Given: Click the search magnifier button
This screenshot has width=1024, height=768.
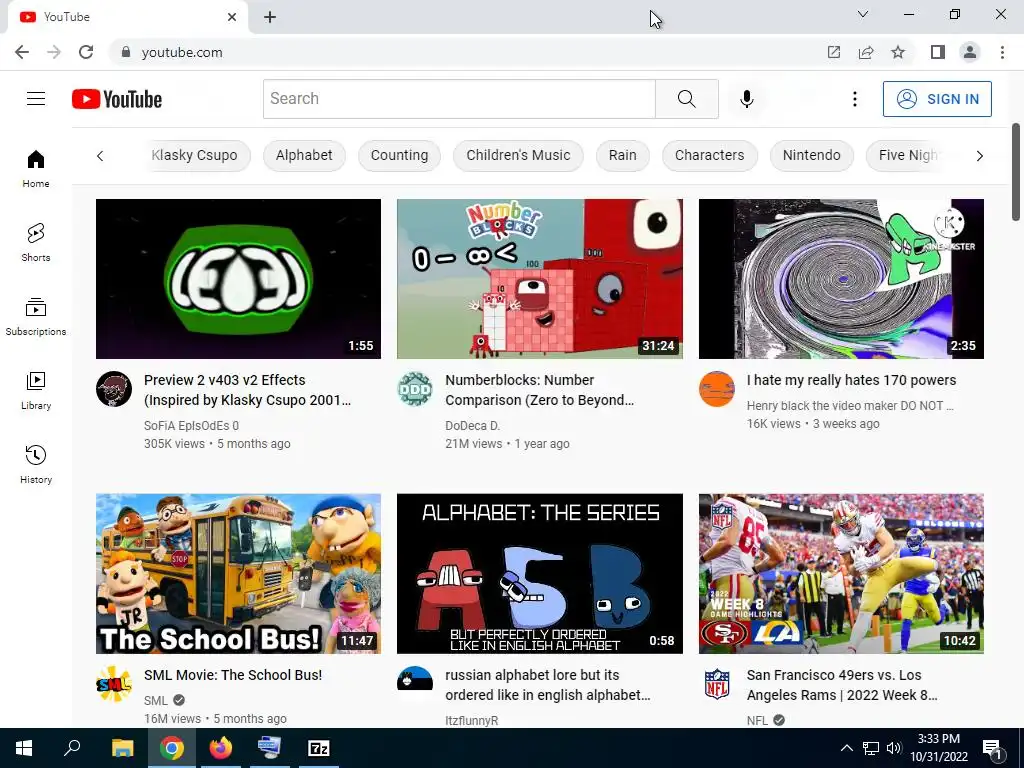Looking at the screenshot, I should pos(686,99).
